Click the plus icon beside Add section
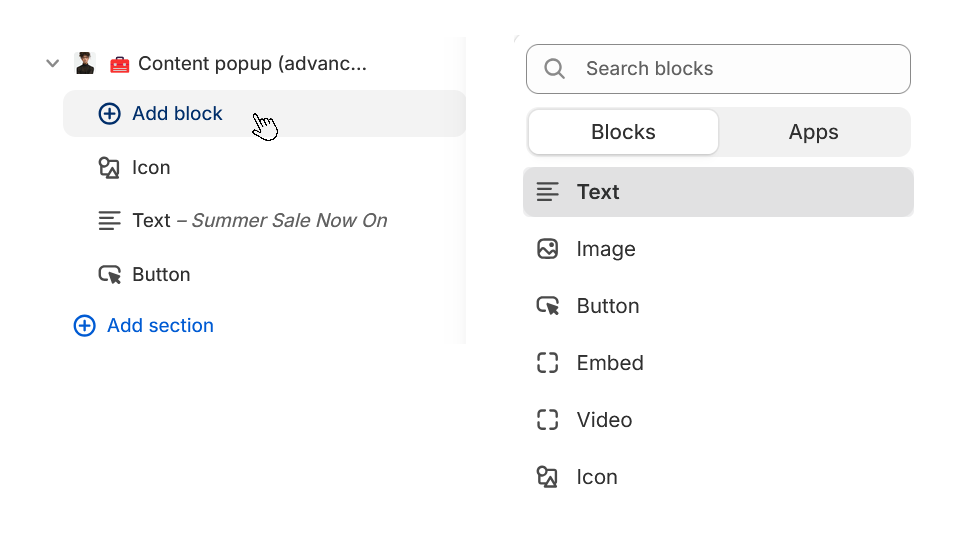 click(x=85, y=326)
